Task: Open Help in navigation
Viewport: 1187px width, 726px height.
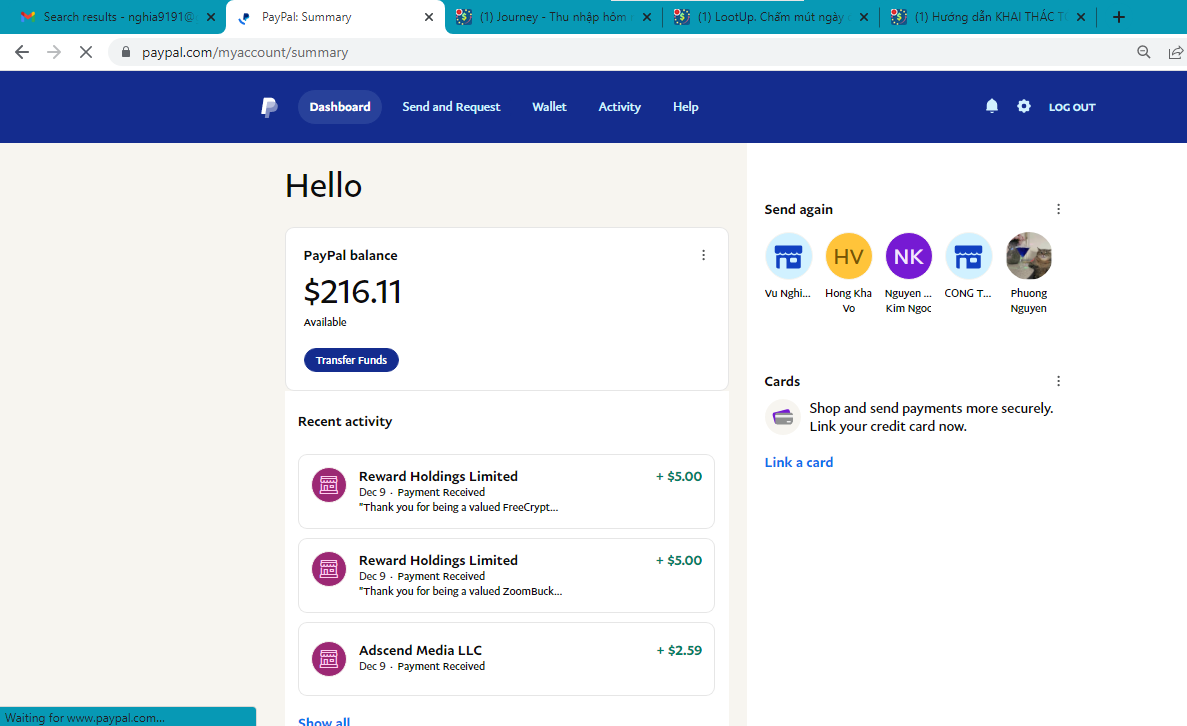Action: [686, 107]
